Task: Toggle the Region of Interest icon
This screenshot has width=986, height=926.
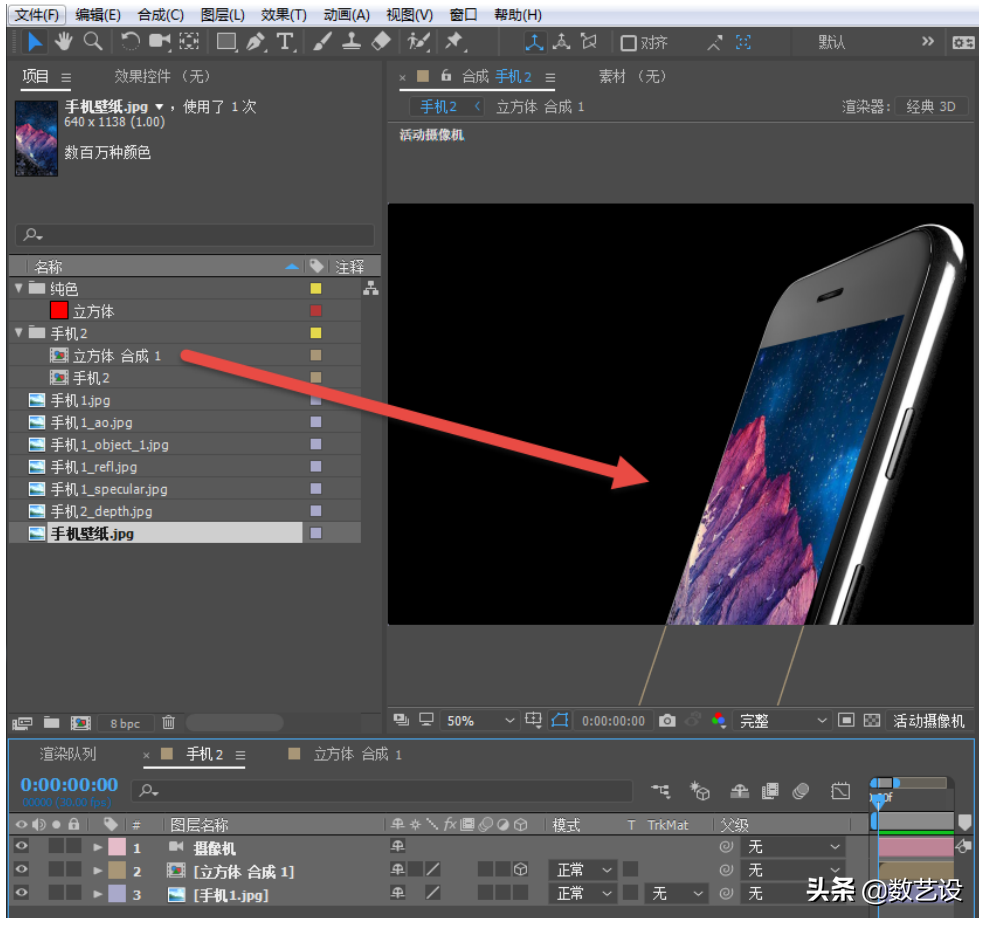Action: pos(846,720)
